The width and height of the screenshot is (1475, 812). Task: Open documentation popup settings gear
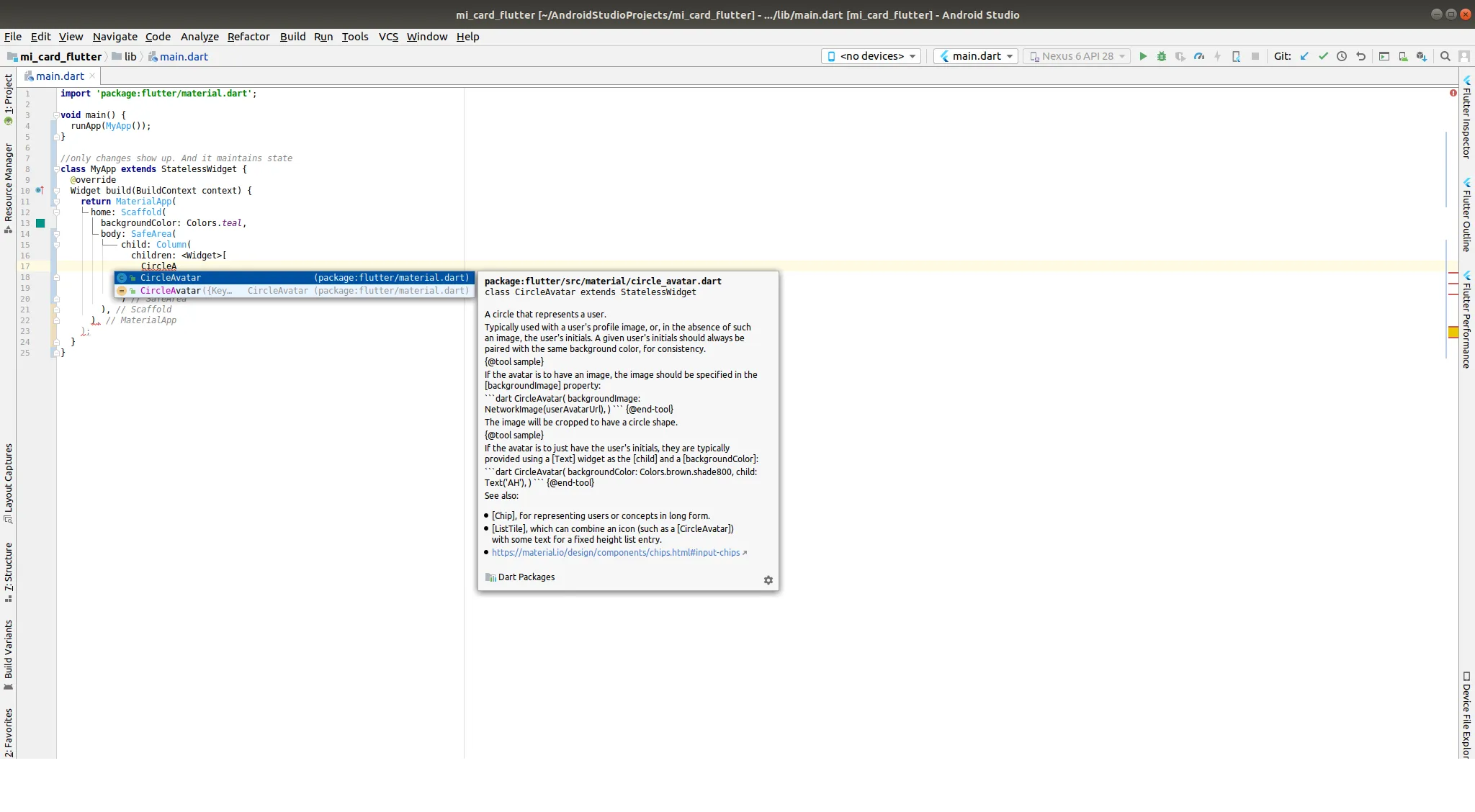768,580
